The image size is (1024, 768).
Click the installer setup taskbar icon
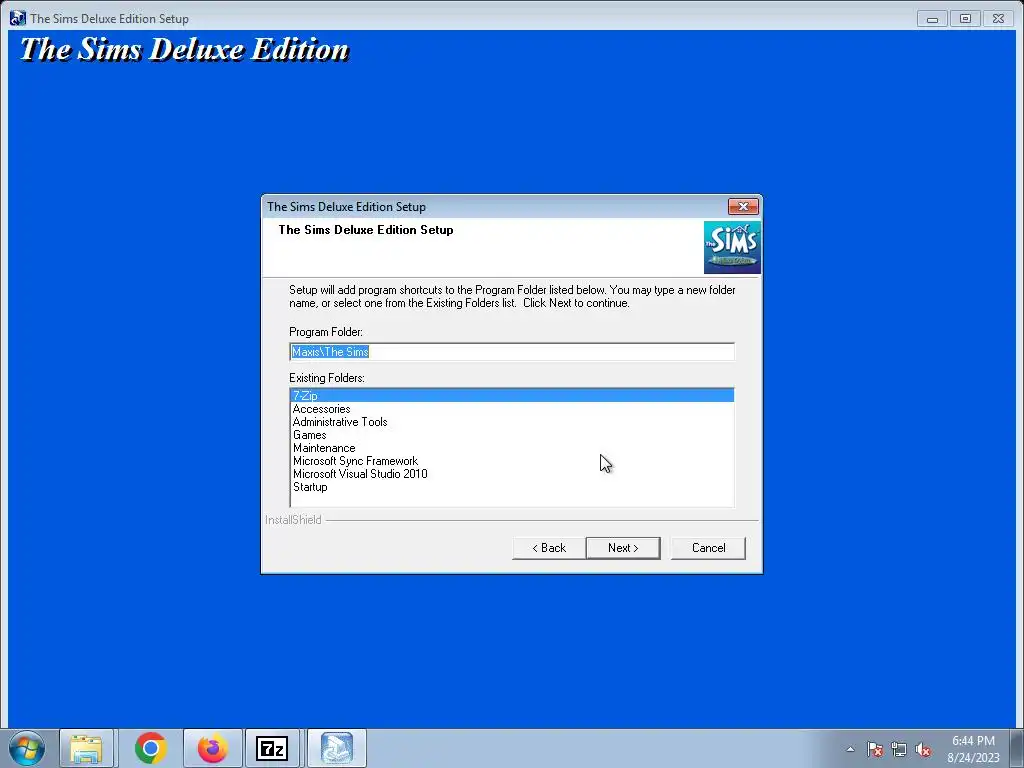pos(336,748)
